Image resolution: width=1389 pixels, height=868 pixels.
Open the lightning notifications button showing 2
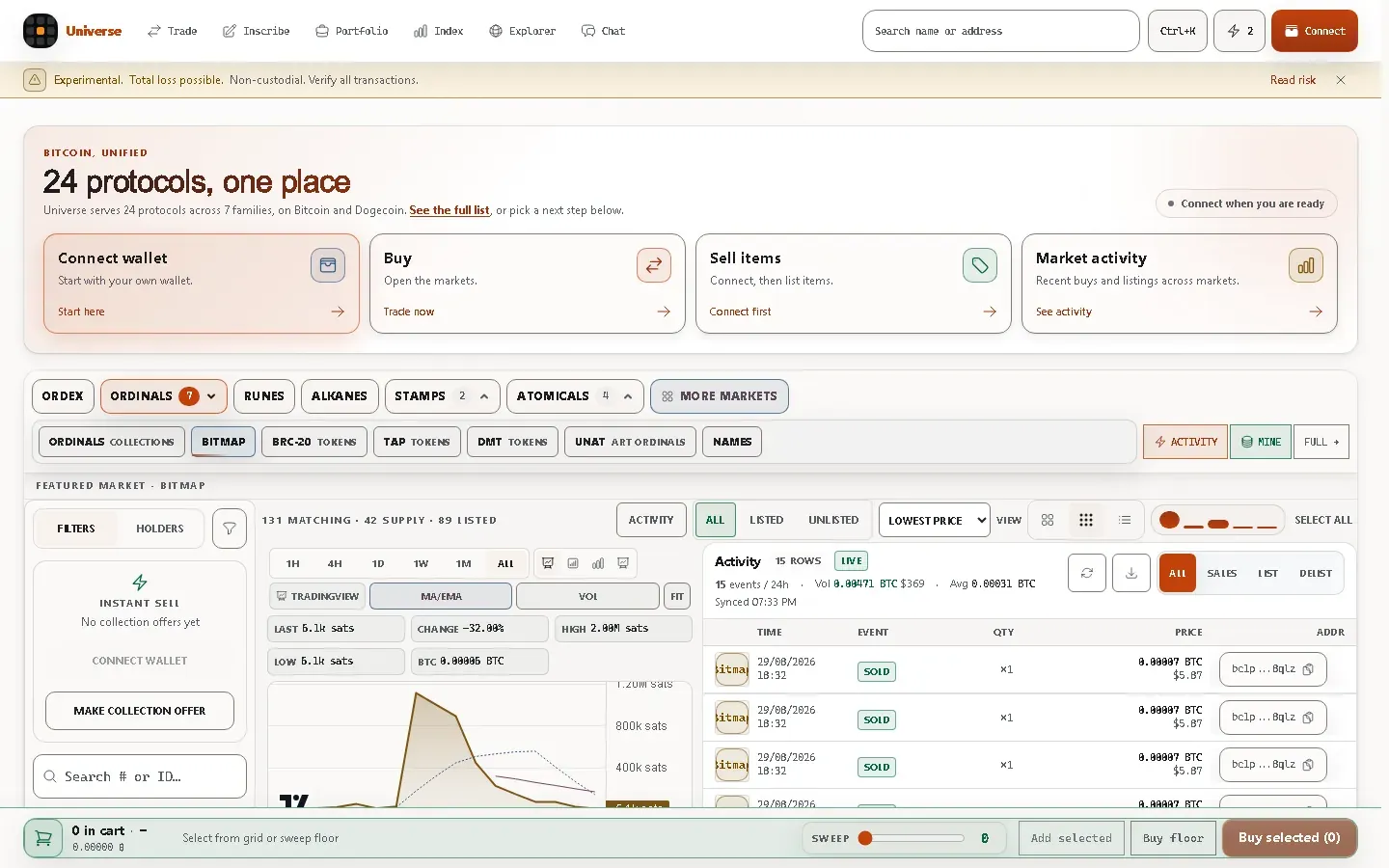tap(1239, 31)
